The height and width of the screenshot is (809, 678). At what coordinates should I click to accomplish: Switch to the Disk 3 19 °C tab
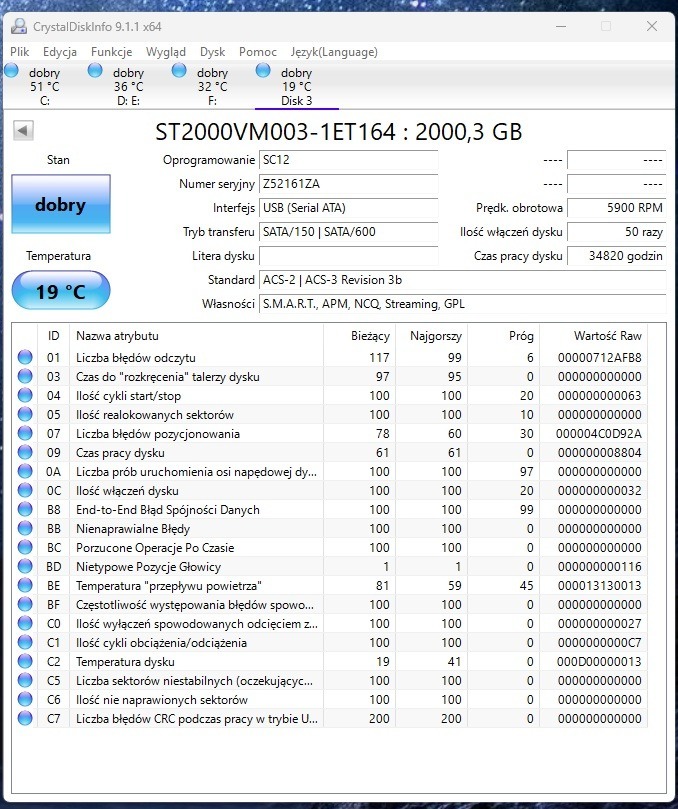297,86
